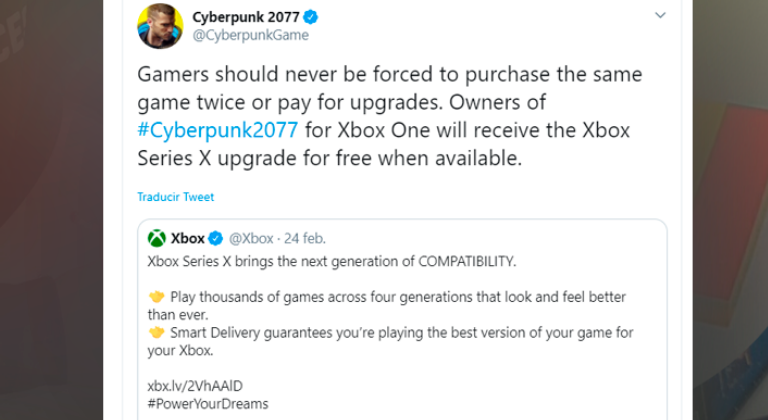
Task: Click the verified badge beside Xbox
Action: 215,238
